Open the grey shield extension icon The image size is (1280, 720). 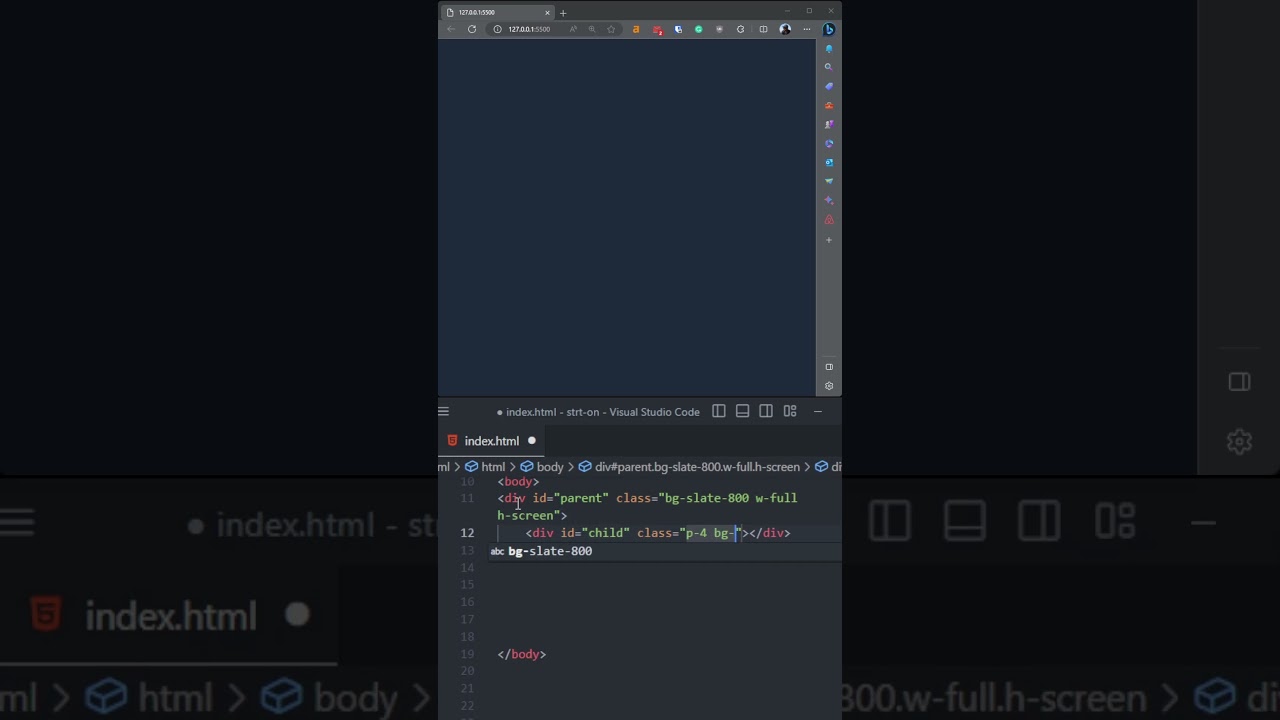tap(719, 29)
